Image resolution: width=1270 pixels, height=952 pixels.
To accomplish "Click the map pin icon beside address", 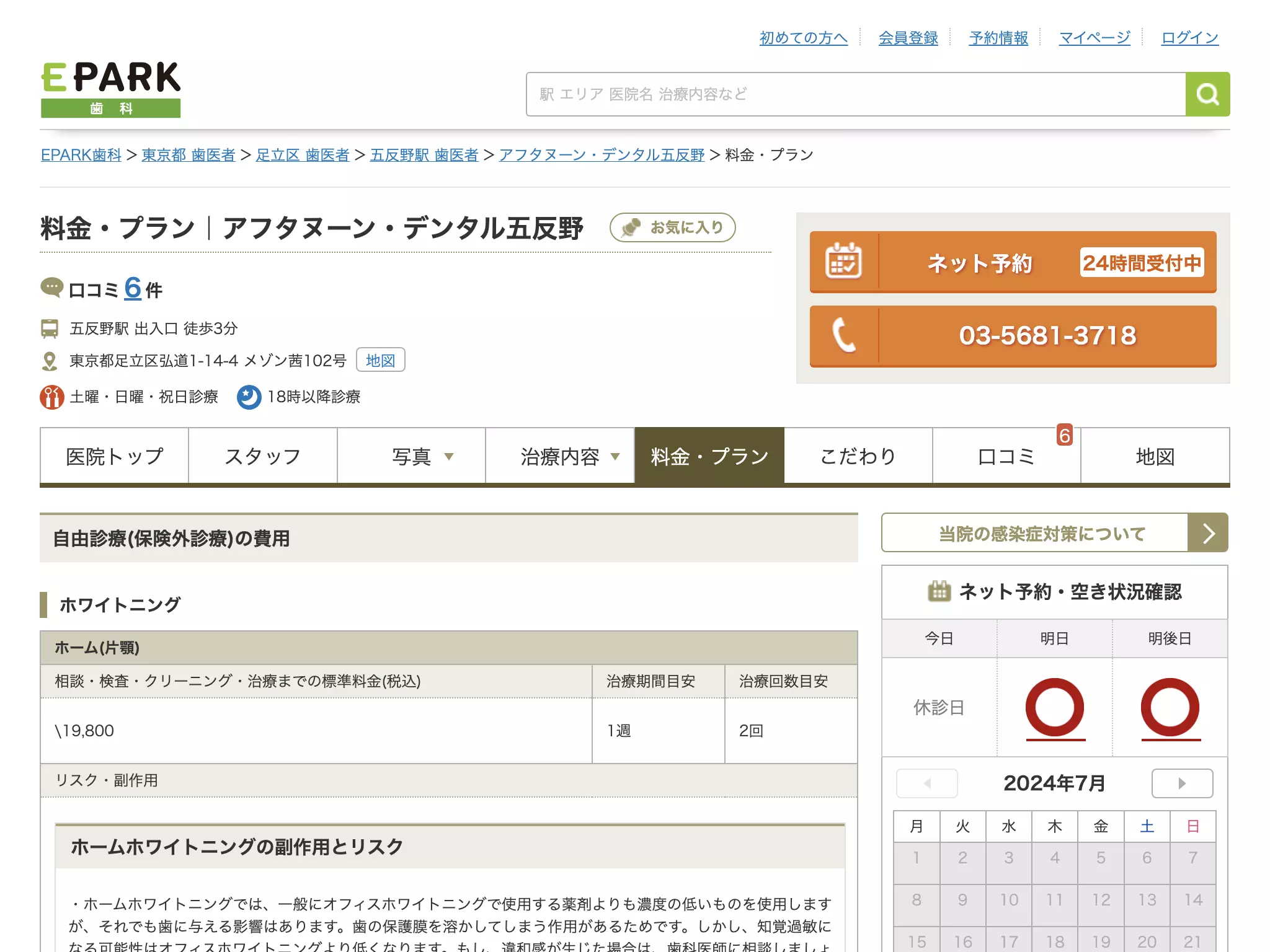I will (x=50, y=361).
